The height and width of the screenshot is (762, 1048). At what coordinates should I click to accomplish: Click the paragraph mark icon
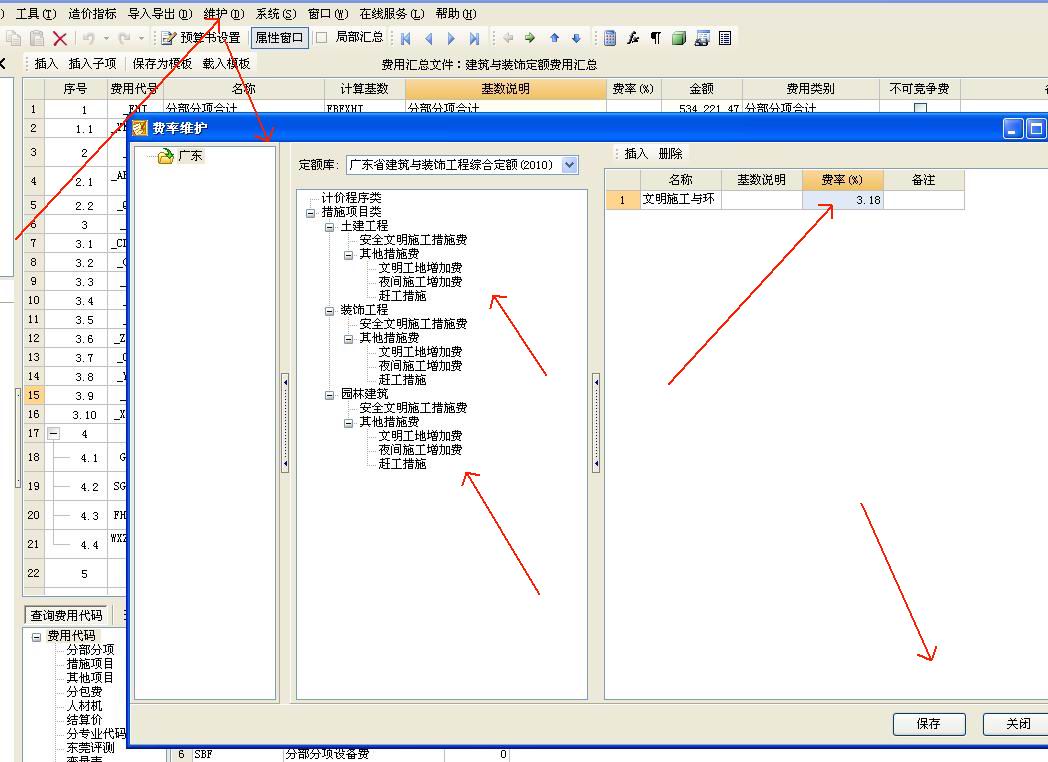point(656,38)
